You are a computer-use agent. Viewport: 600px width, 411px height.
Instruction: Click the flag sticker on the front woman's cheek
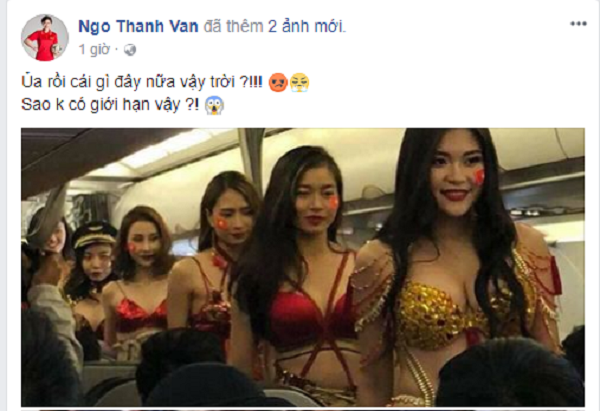[479, 176]
